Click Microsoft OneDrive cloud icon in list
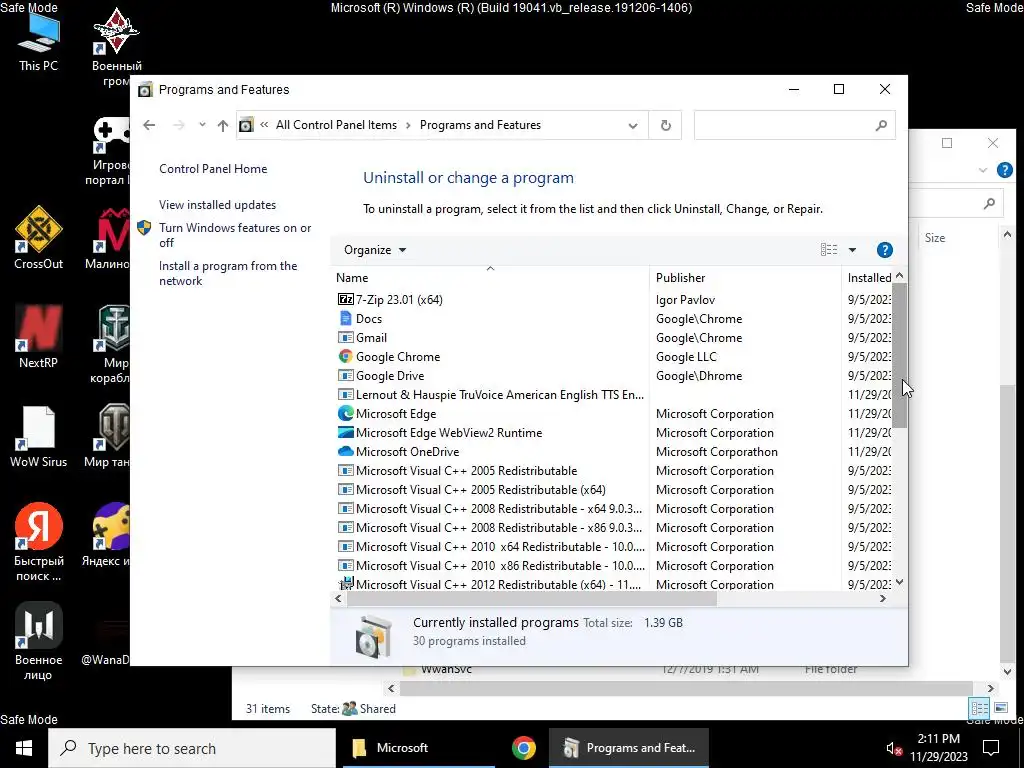 [345, 451]
